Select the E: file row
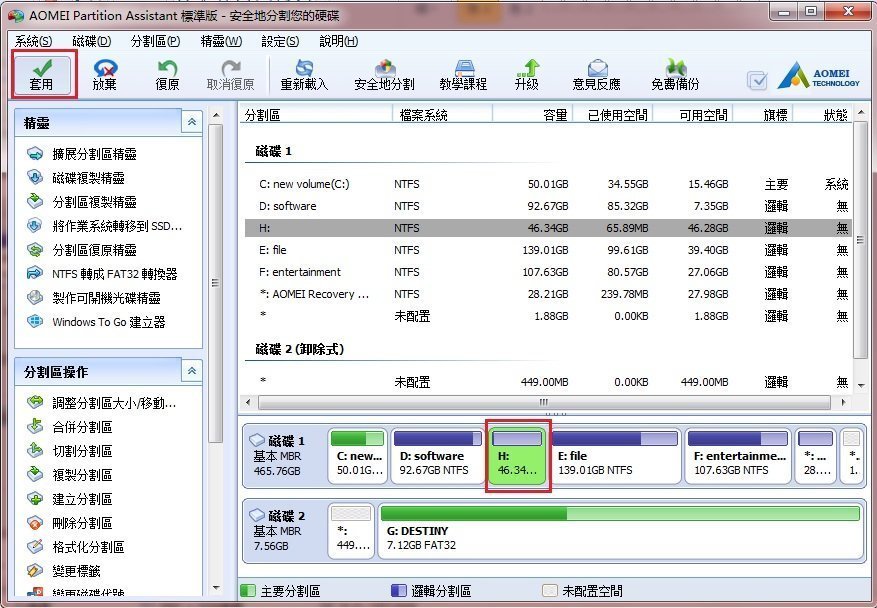 tap(548, 250)
